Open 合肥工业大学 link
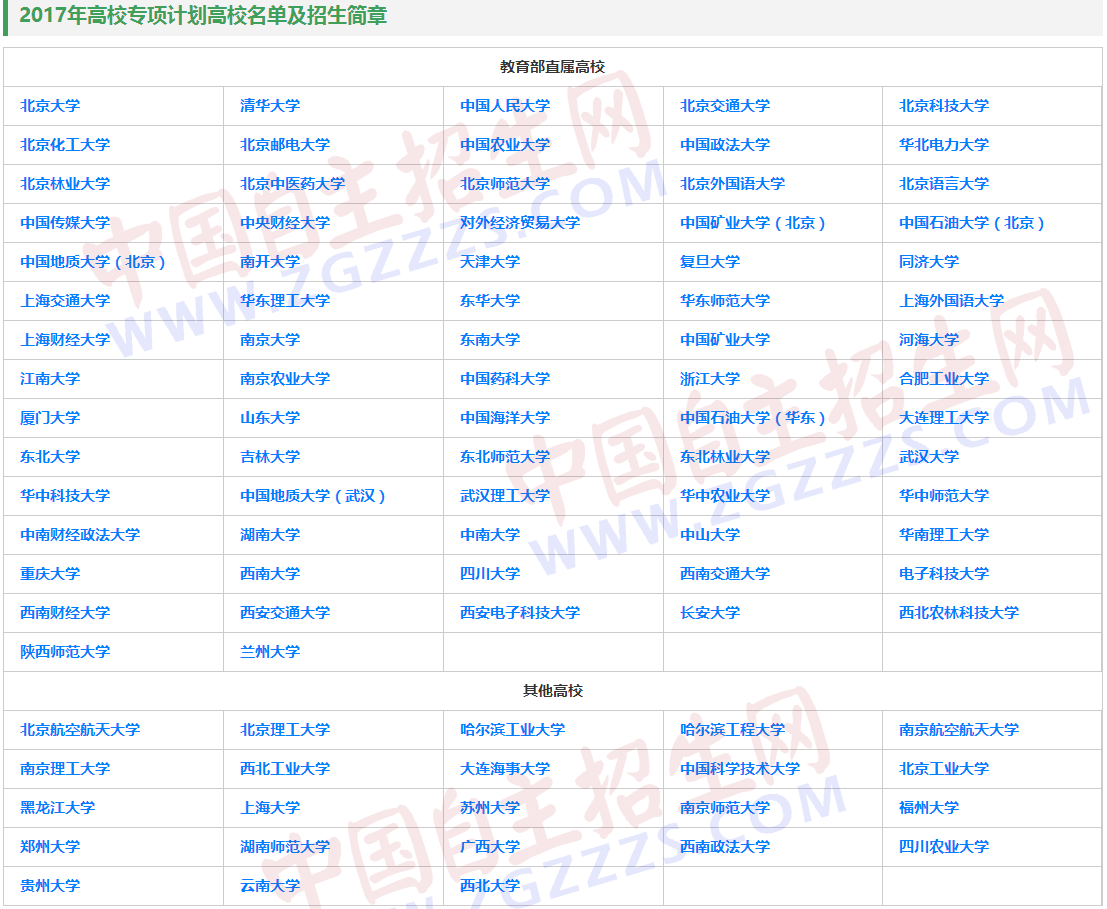Viewport: 1107px width, 909px height. [944, 379]
